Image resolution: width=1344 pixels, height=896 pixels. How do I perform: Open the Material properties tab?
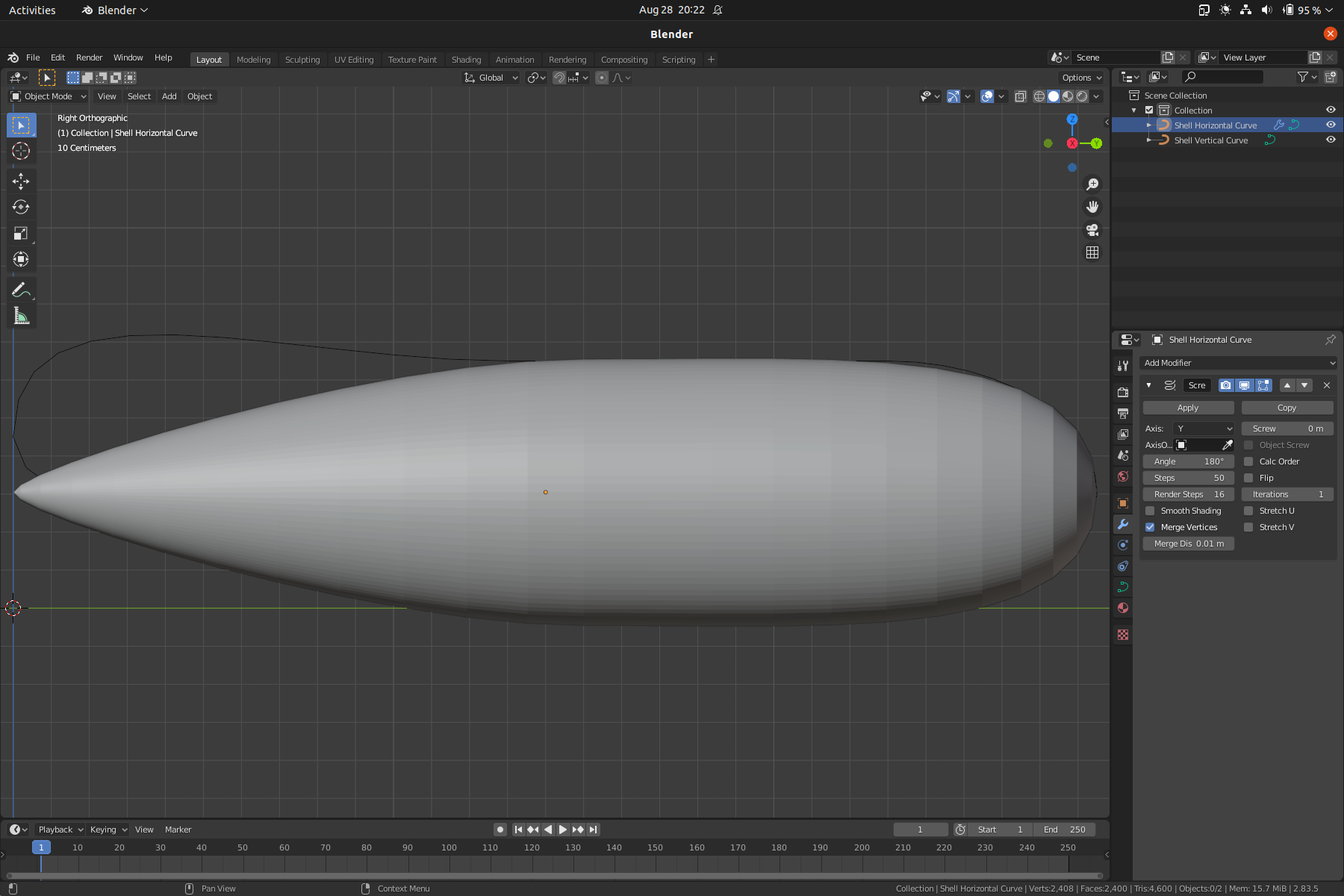1123,608
